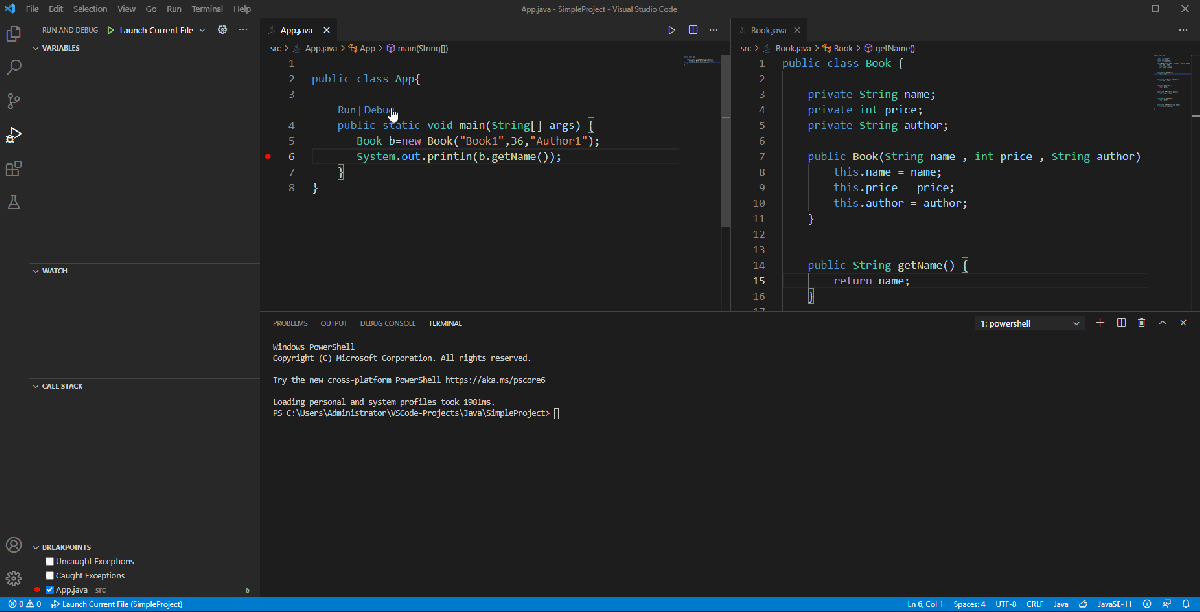Open the Help menu
This screenshot has width=1200, height=612.
tap(242, 8)
